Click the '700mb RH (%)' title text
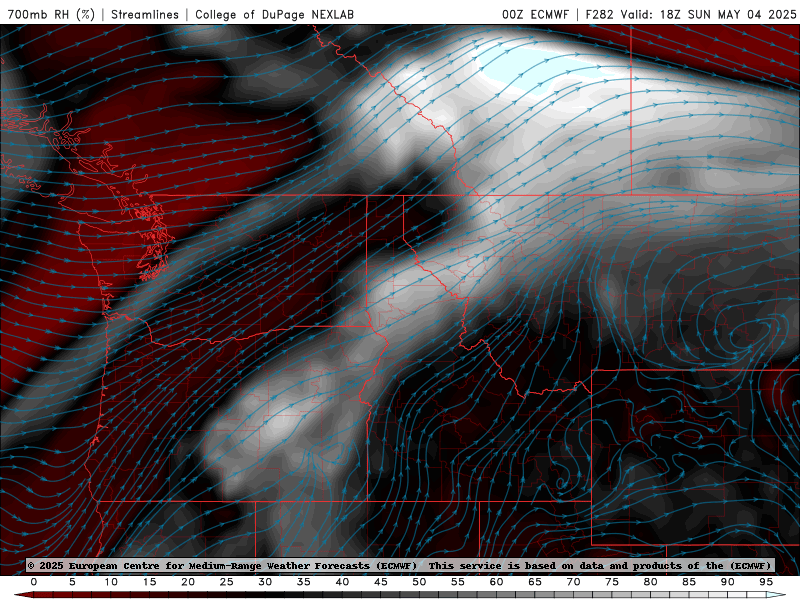 click(x=51, y=14)
